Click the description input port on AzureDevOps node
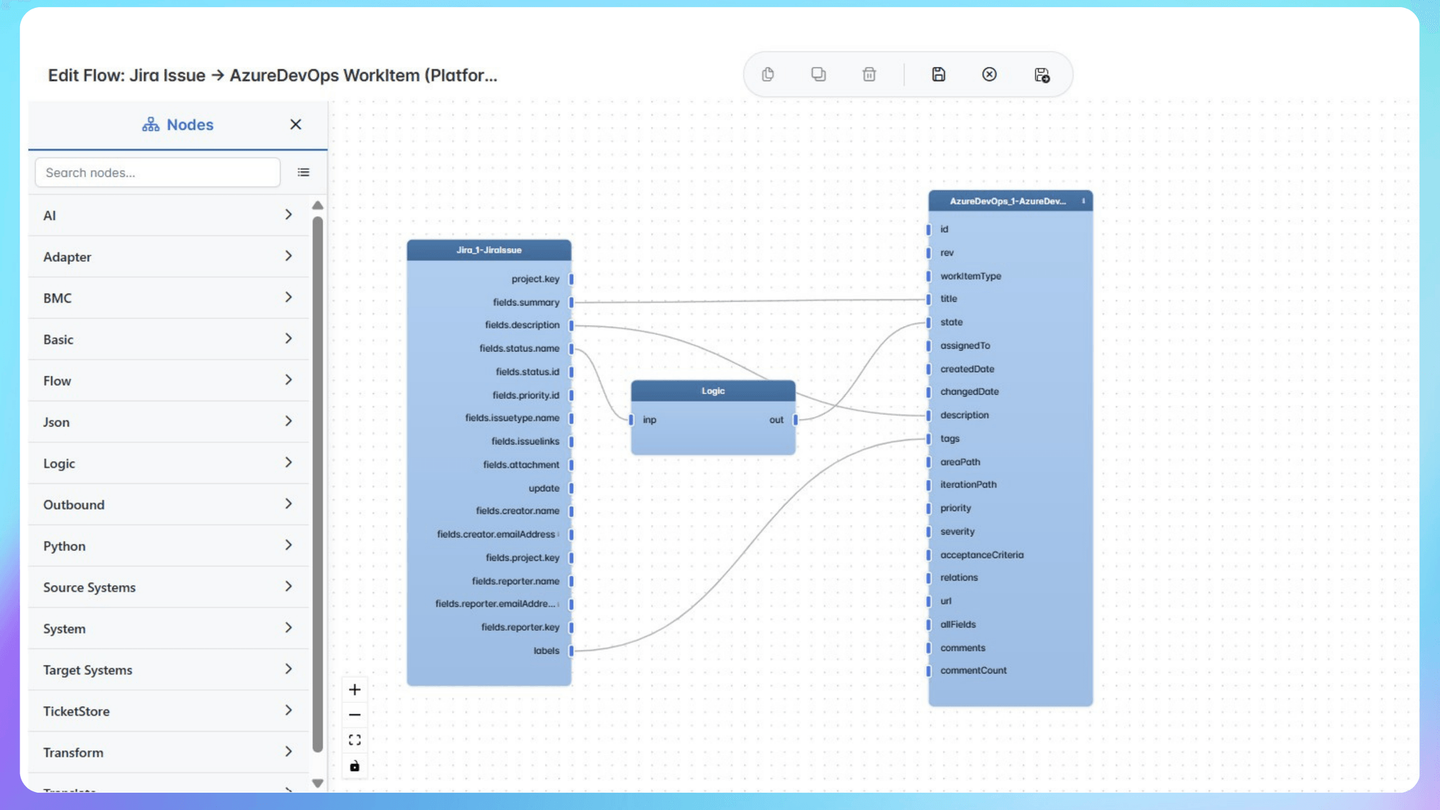The image size is (1440, 810). click(x=929, y=415)
